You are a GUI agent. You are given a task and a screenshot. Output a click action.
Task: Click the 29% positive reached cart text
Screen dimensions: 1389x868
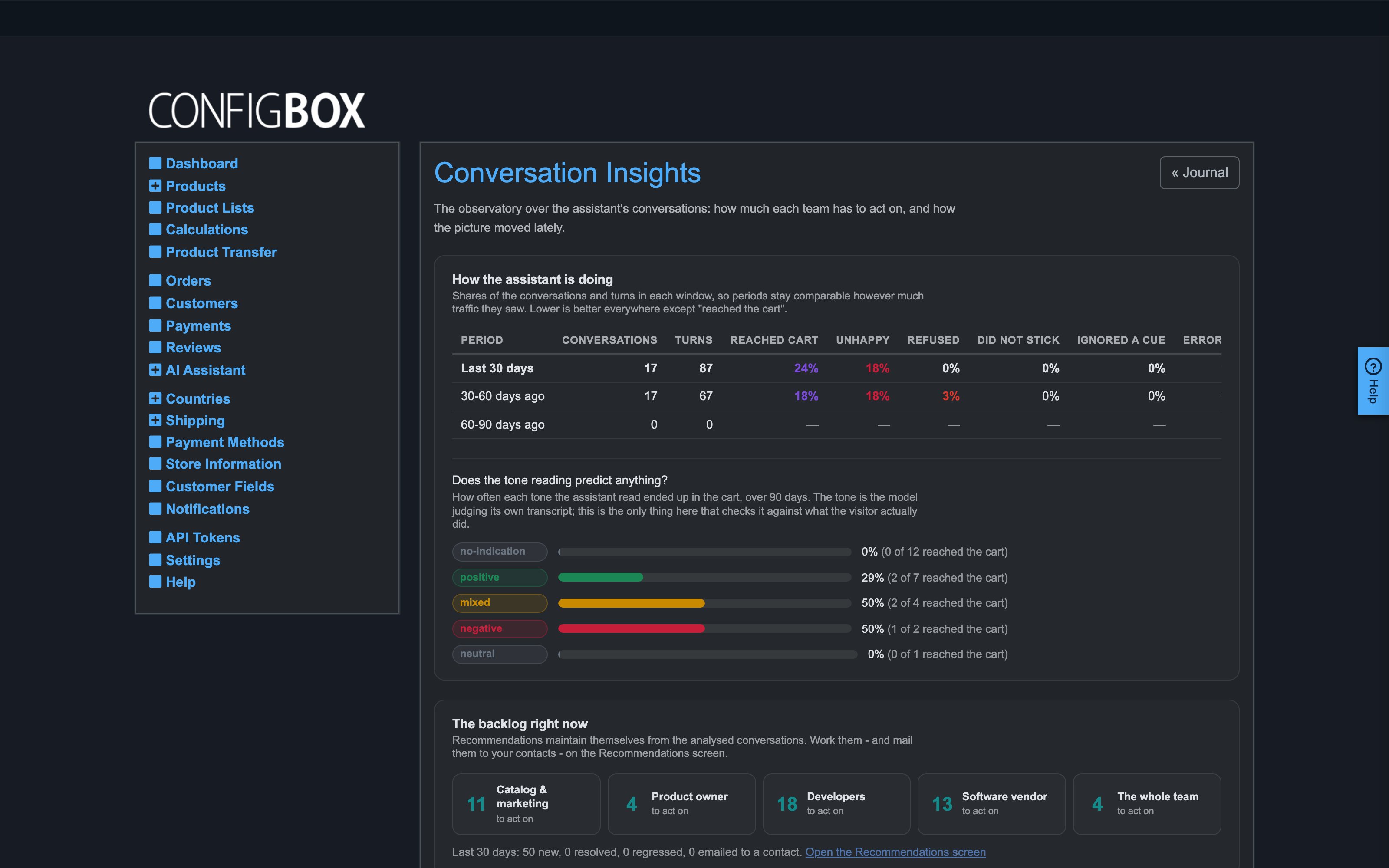[935, 578]
